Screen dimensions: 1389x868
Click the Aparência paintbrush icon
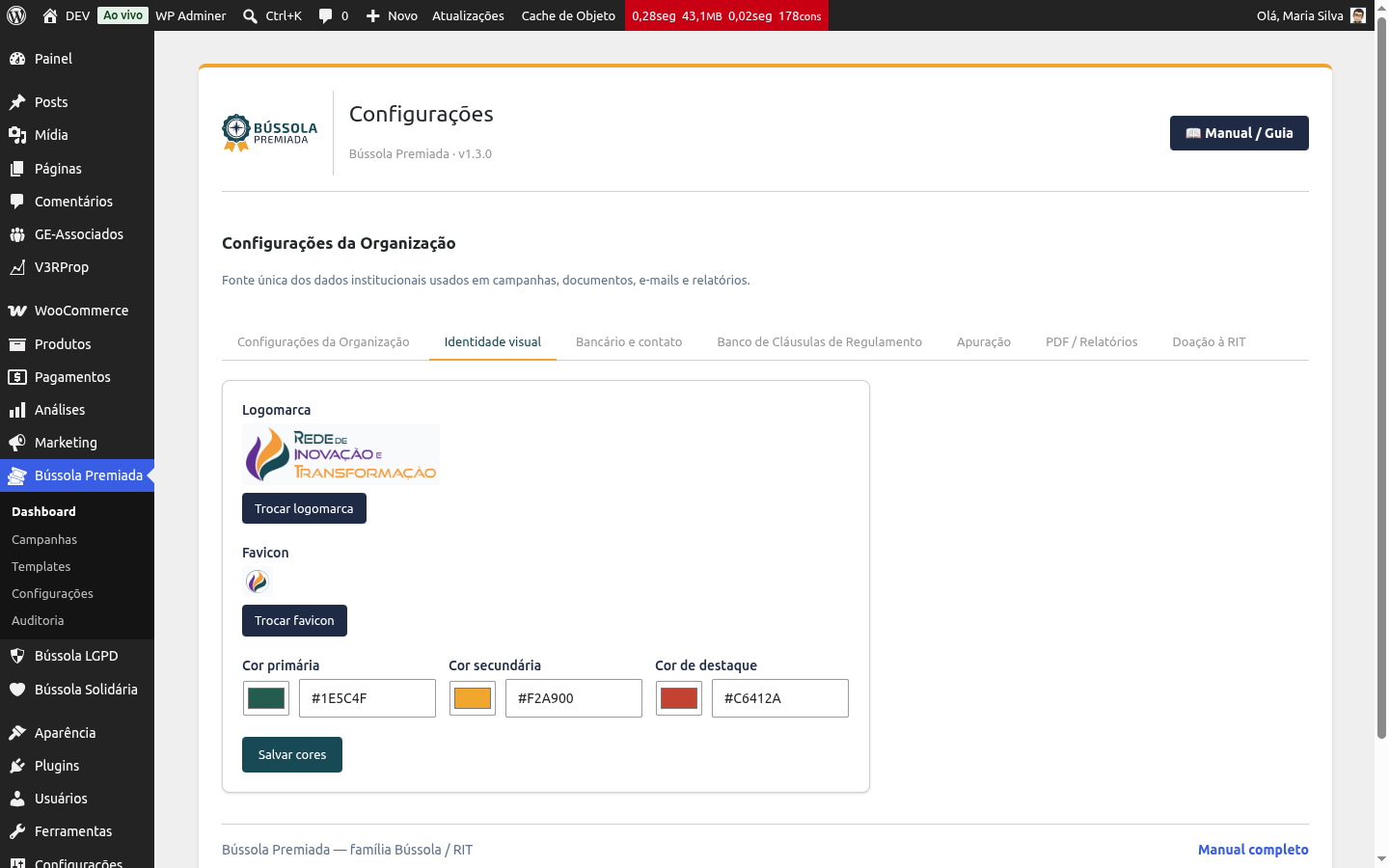17,733
